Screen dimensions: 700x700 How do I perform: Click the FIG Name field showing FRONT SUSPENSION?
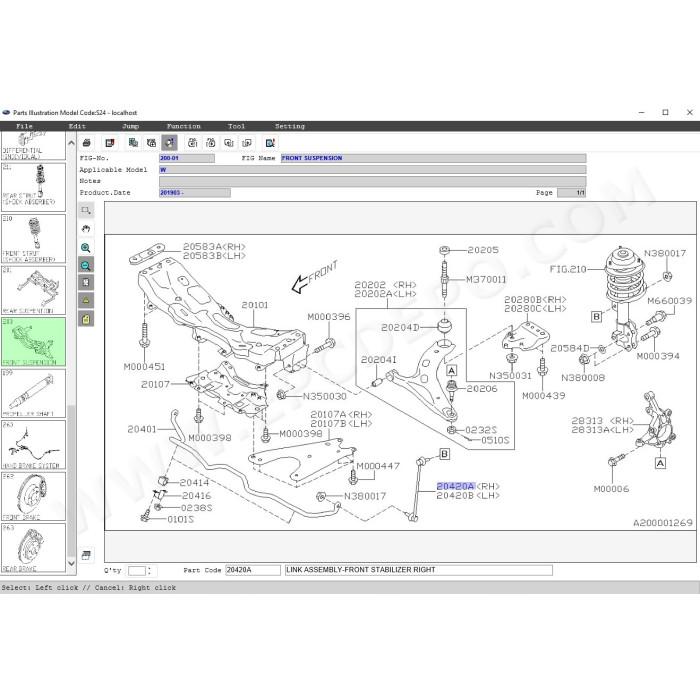[x=433, y=158]
